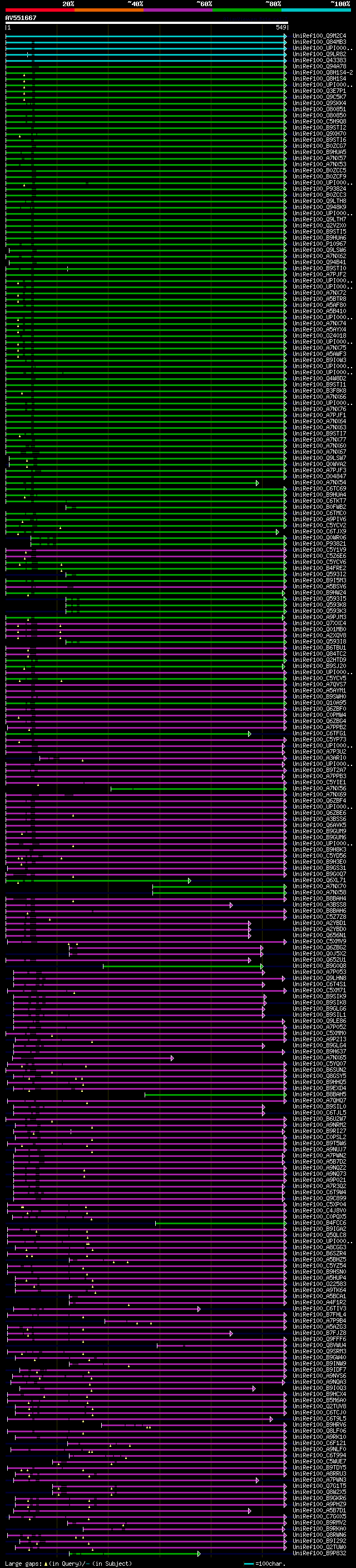Select the UniRef100_B8BAH5 label

[x=319, y=1094]
